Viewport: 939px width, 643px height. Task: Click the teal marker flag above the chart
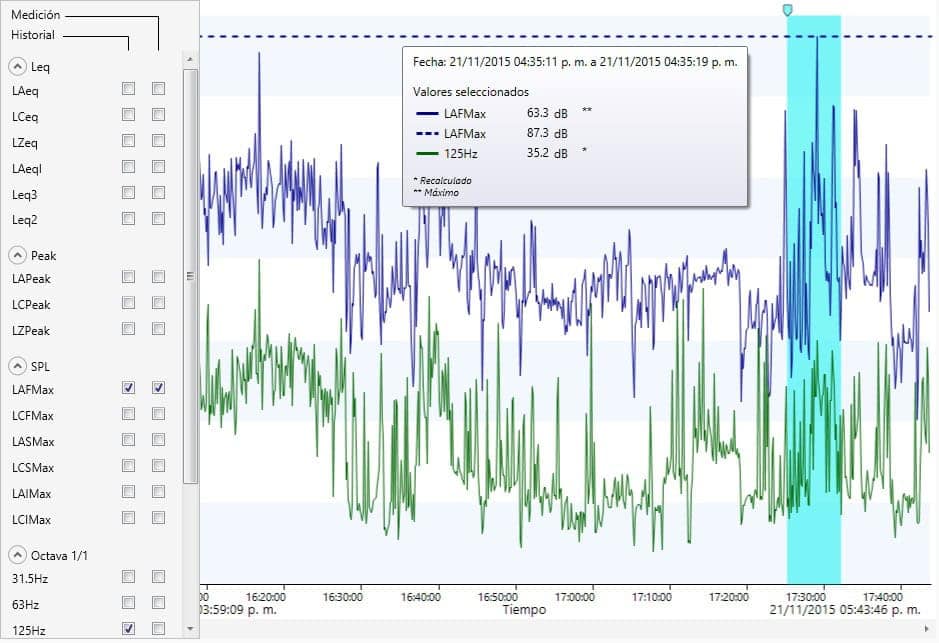[788, 9]
